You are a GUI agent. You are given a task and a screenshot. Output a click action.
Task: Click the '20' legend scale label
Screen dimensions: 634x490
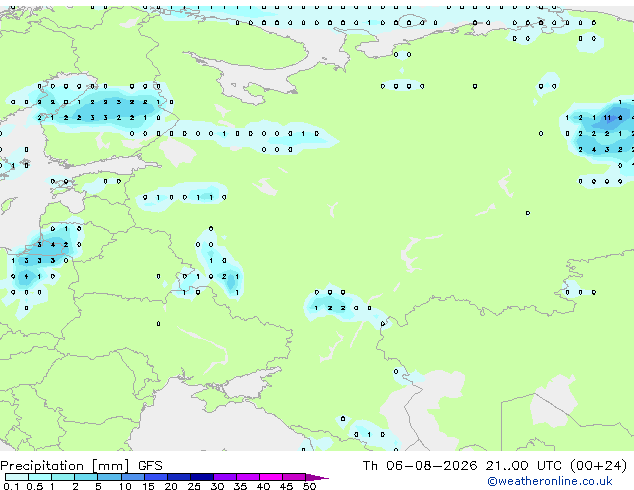pyautogui.click(x=171, y=486)
